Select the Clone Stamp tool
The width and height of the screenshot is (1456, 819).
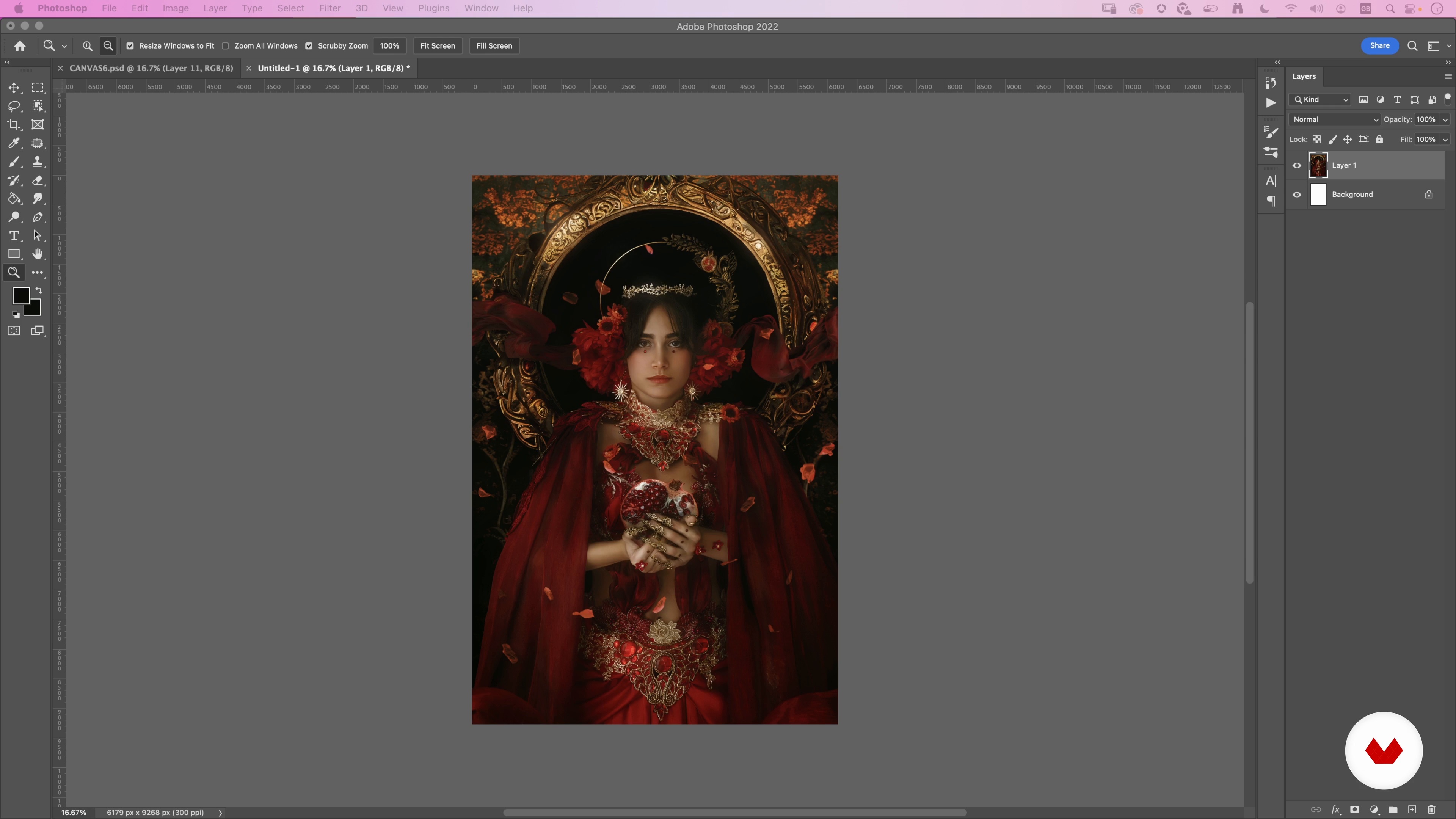[37, 162]
